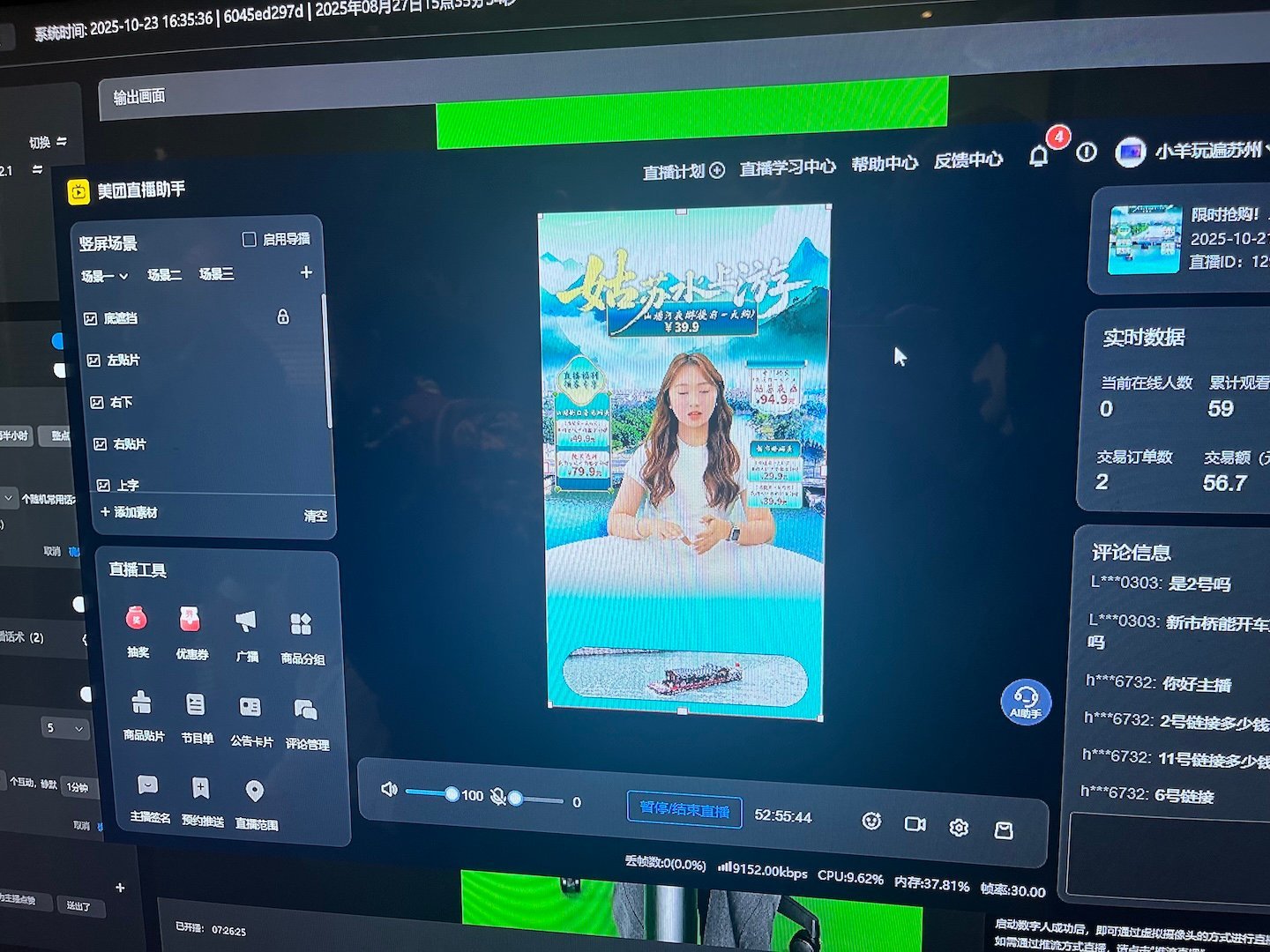
Task: Open 商品分组 product grouping tool
Action: [301, 625]
